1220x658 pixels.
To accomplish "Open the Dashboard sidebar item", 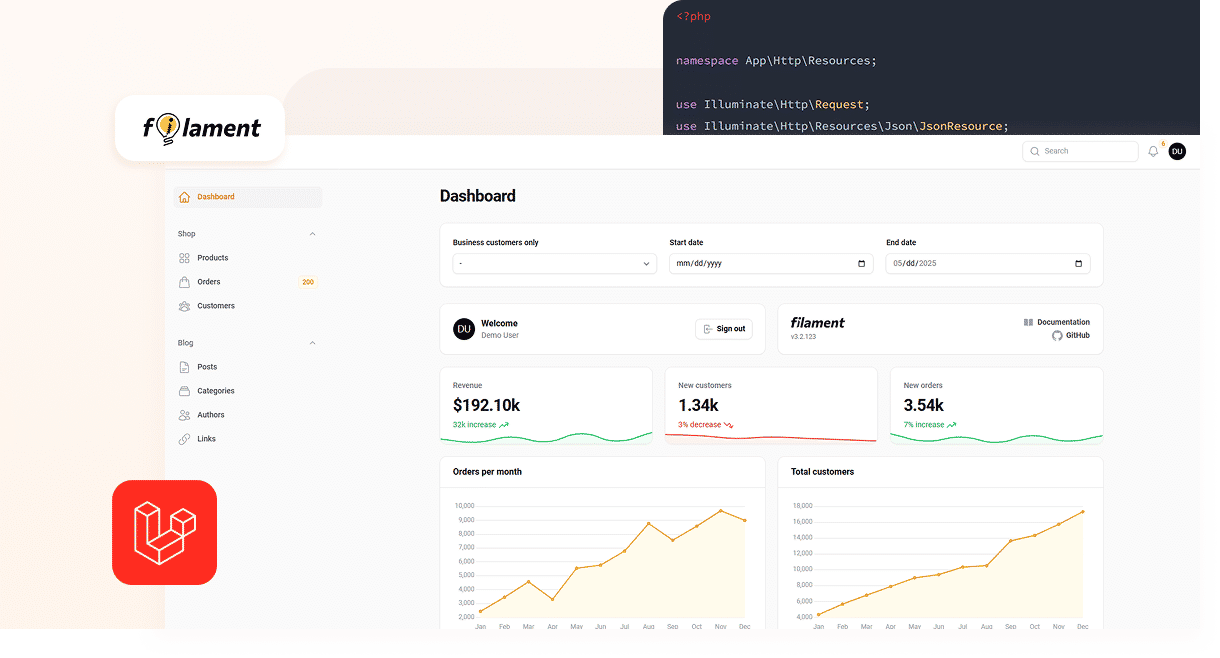I will click(x=247, y=197).
